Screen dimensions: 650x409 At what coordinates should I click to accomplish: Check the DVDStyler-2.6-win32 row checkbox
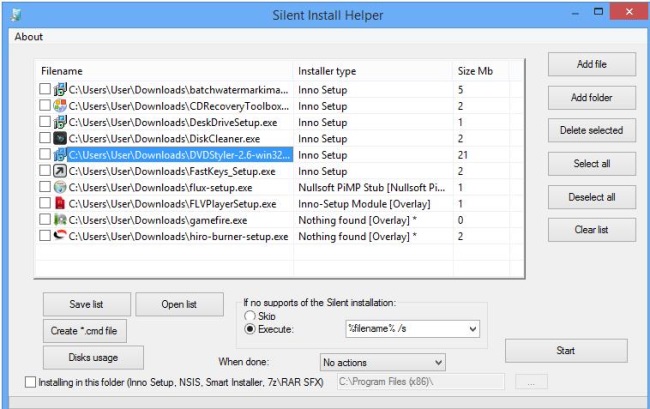click(45, 154)
